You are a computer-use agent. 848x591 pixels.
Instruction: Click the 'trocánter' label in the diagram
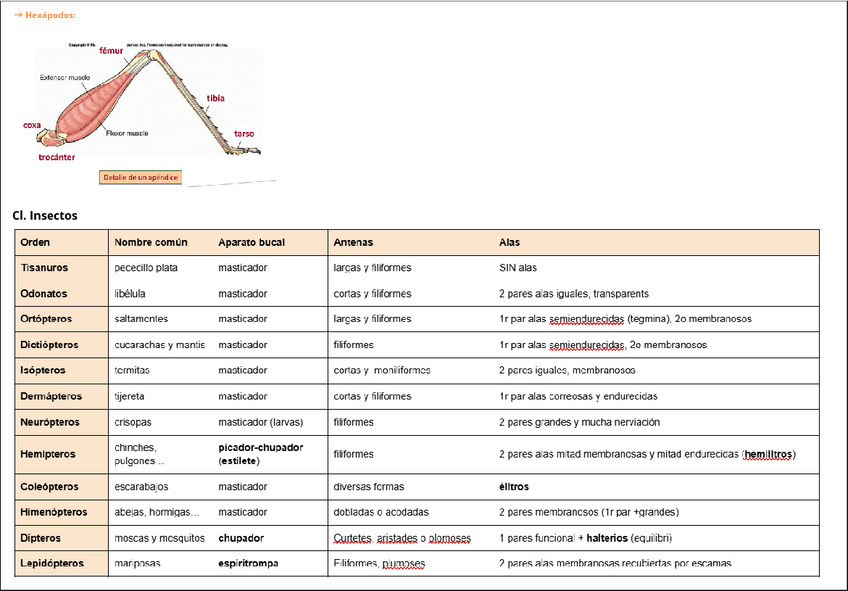tap(57, 157)
